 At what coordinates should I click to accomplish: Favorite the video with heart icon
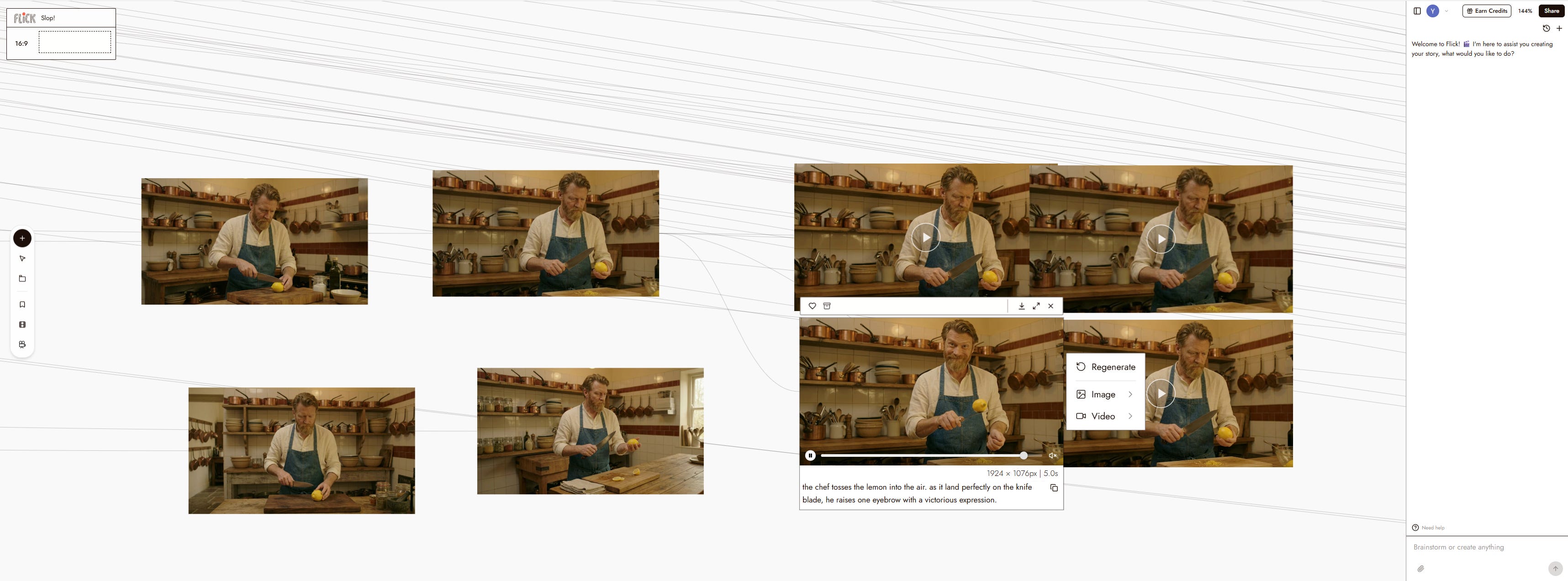tap(812, 306)
